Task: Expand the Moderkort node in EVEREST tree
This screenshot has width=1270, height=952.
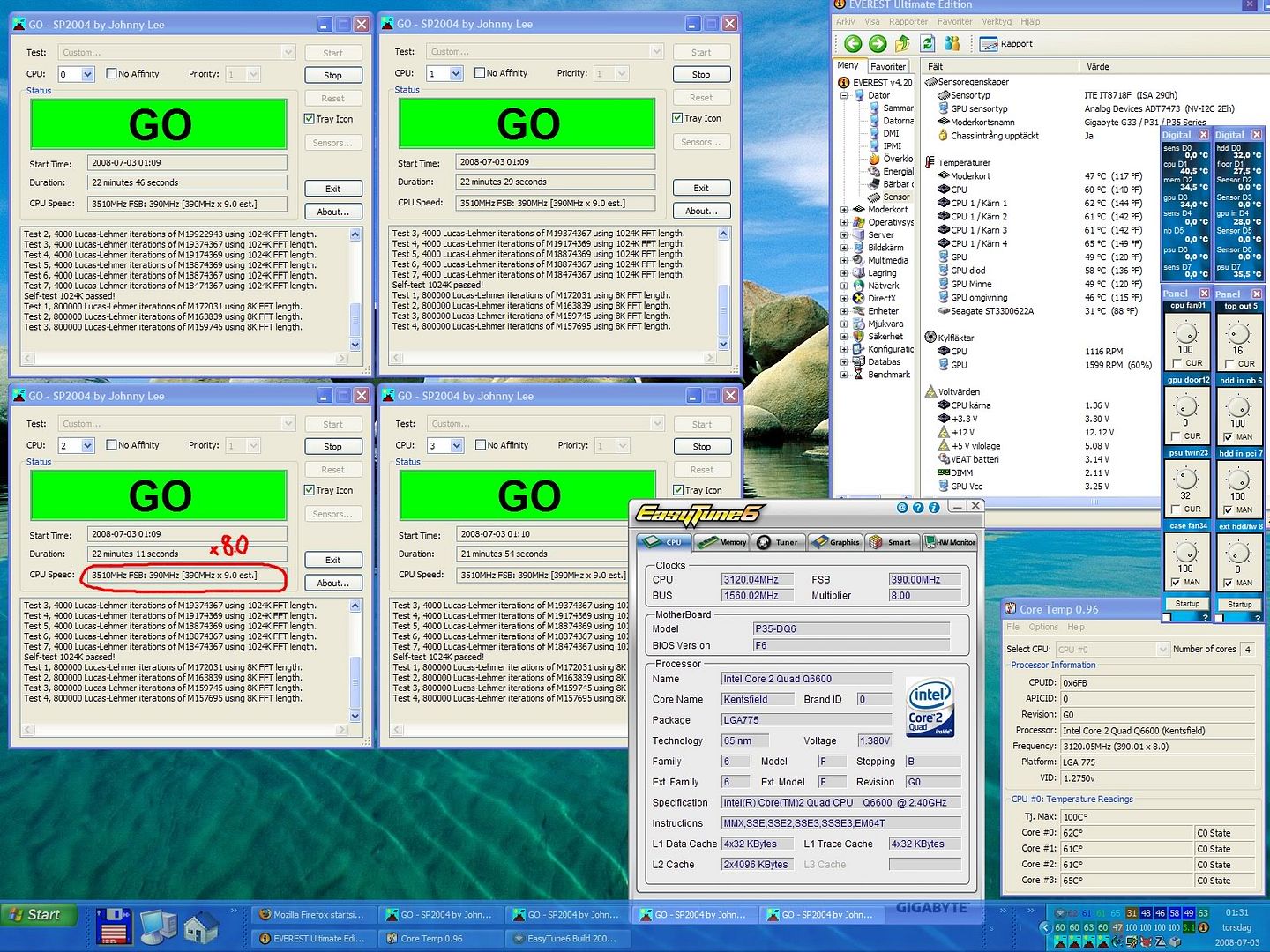Action: click(x=844, y=210)
